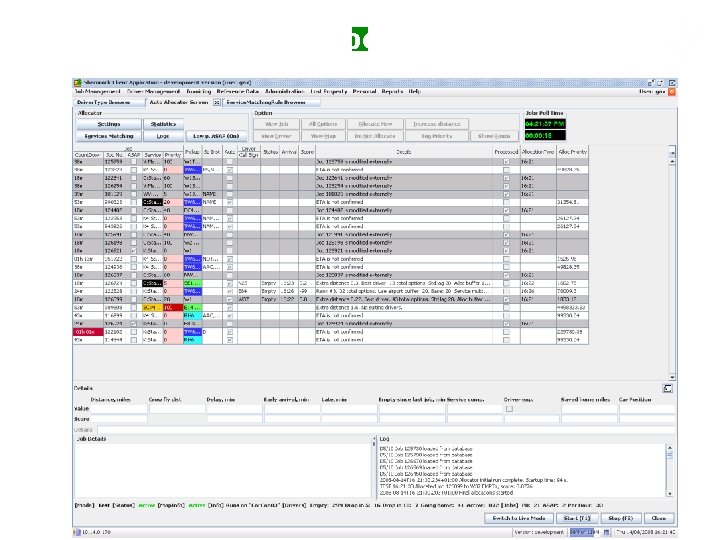Click Switch to Live Mode

coord(519,518)
